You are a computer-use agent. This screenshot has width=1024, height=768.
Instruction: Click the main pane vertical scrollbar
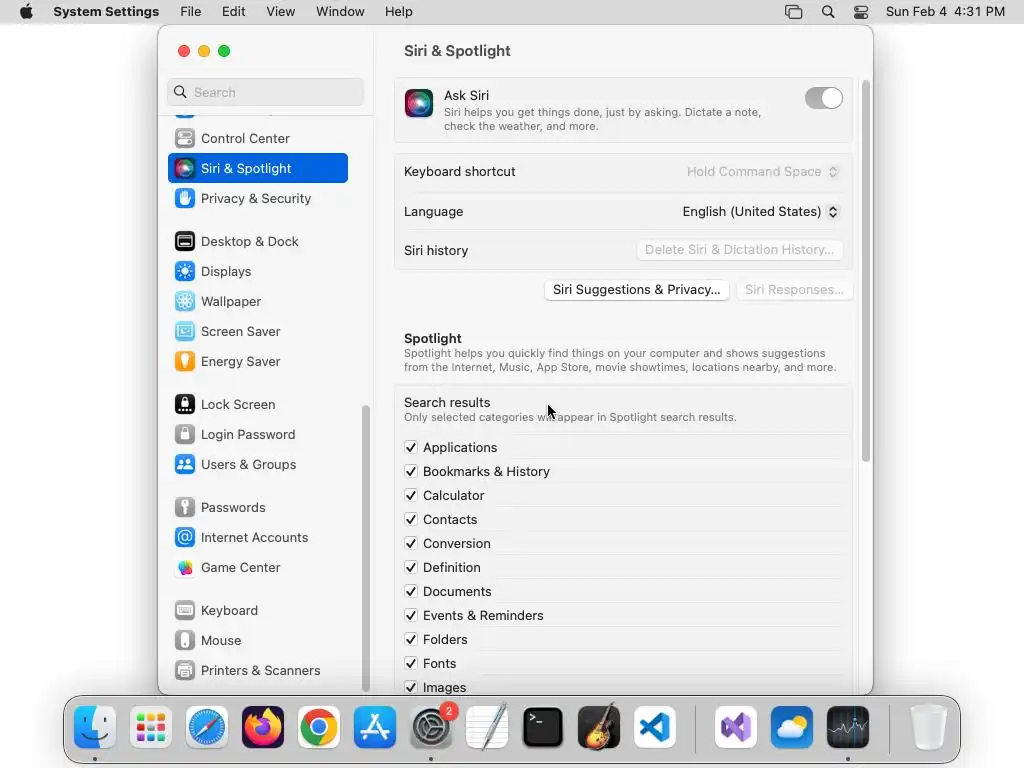pos(866,271)
